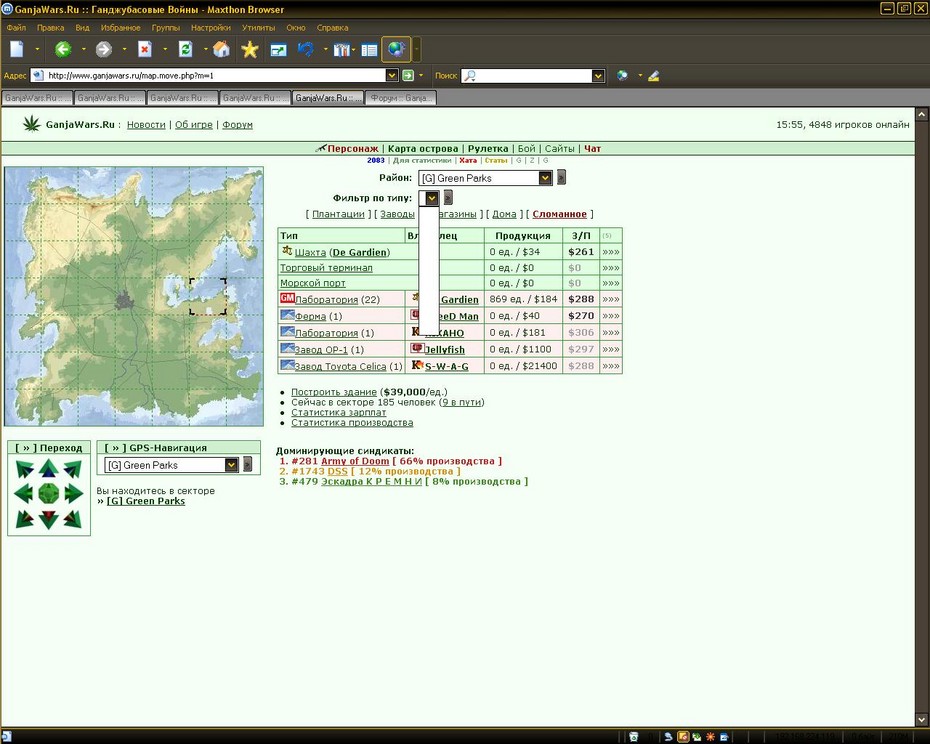The height and width of the screenshot is (744, 930).
Task: Click the Stop loading icon
Action: click(145, 49)
